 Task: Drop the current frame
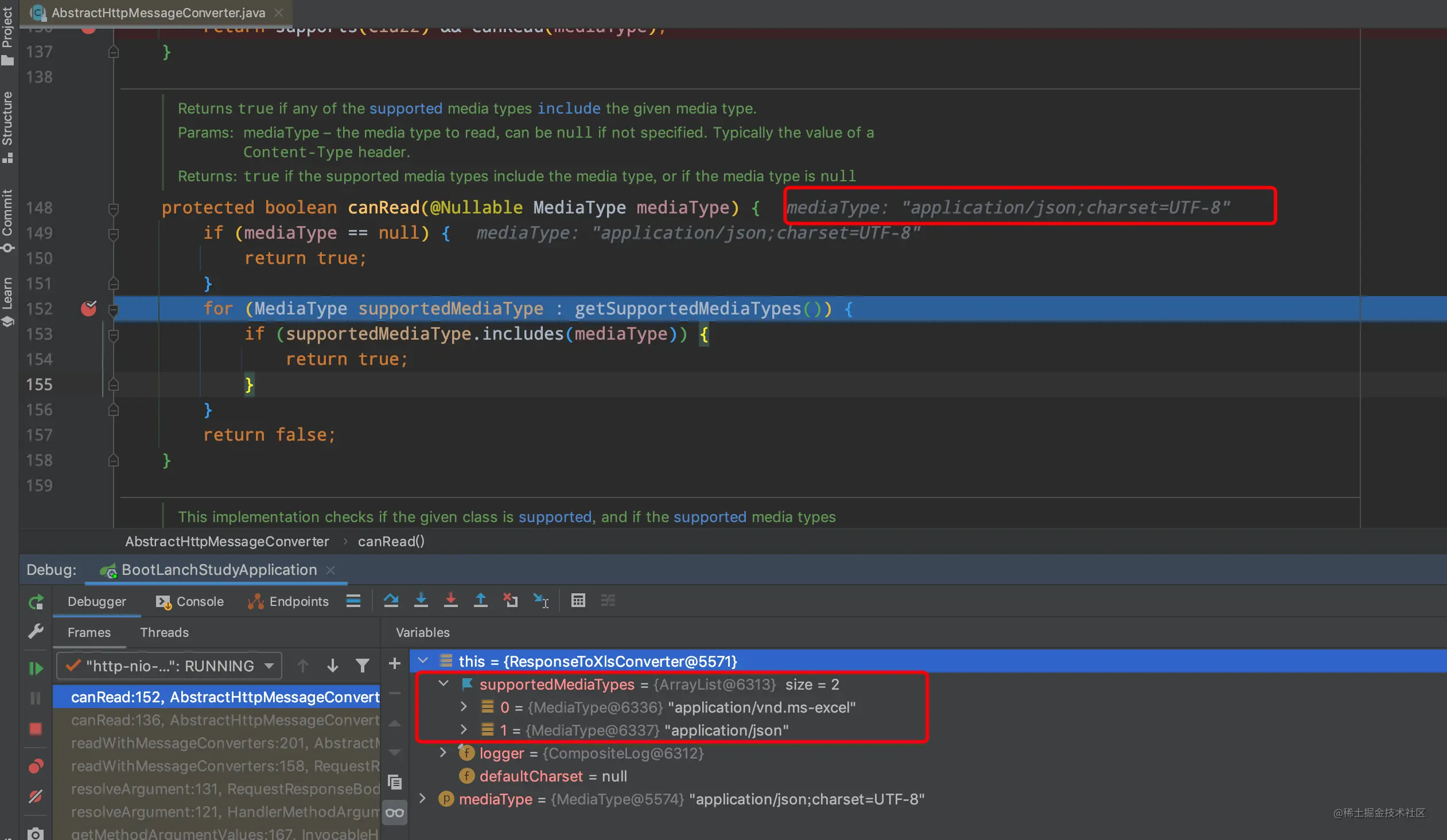(x=511, y=601)
